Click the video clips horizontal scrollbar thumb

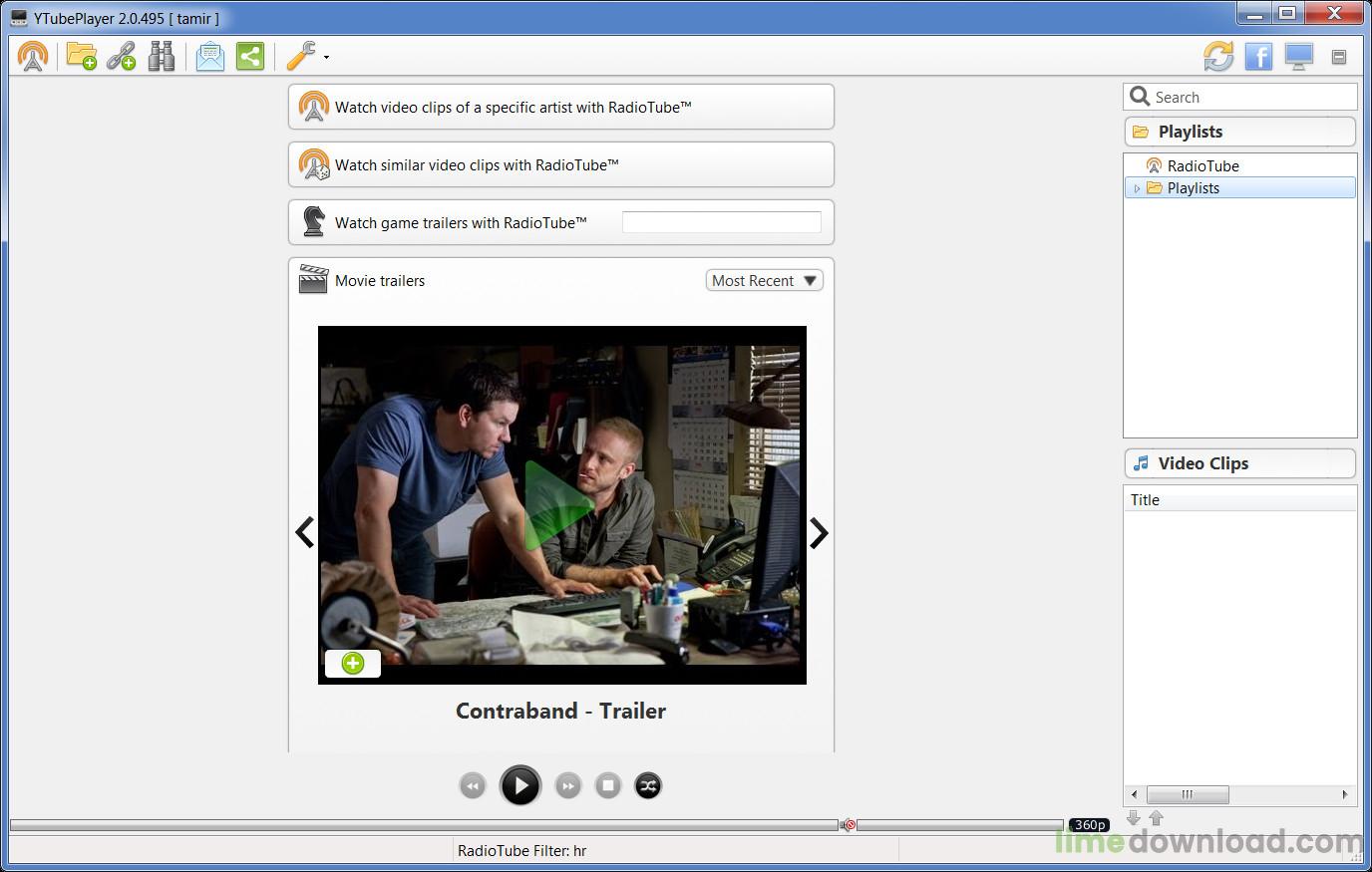tap(1188, 794)
